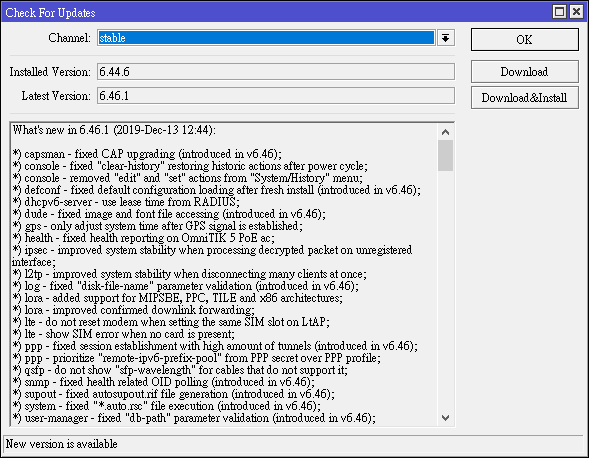
Task: Click the "New version is available" status text
Action: coord(62,444)
